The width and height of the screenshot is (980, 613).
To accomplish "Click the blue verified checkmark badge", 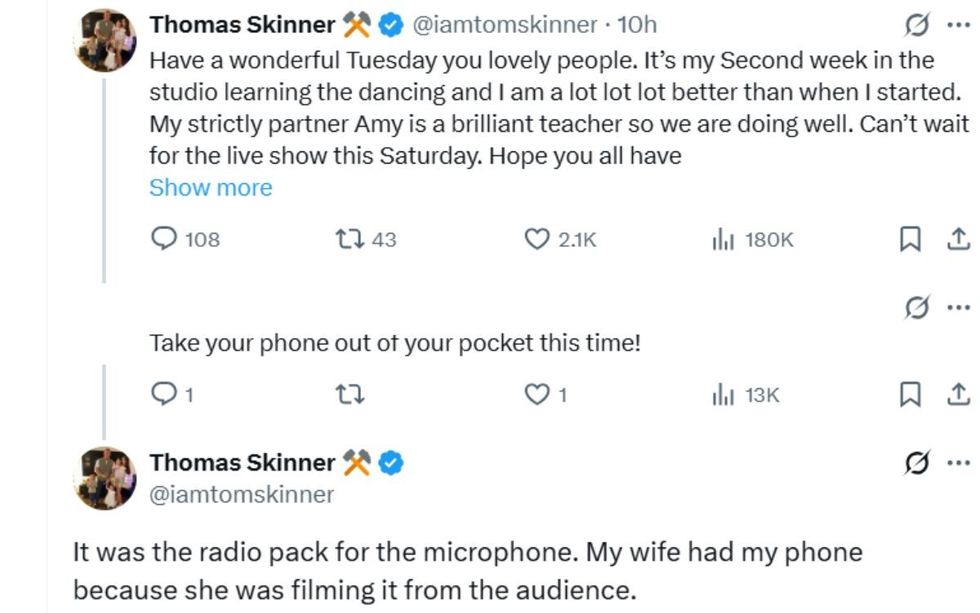I will (x=389, y=25).
